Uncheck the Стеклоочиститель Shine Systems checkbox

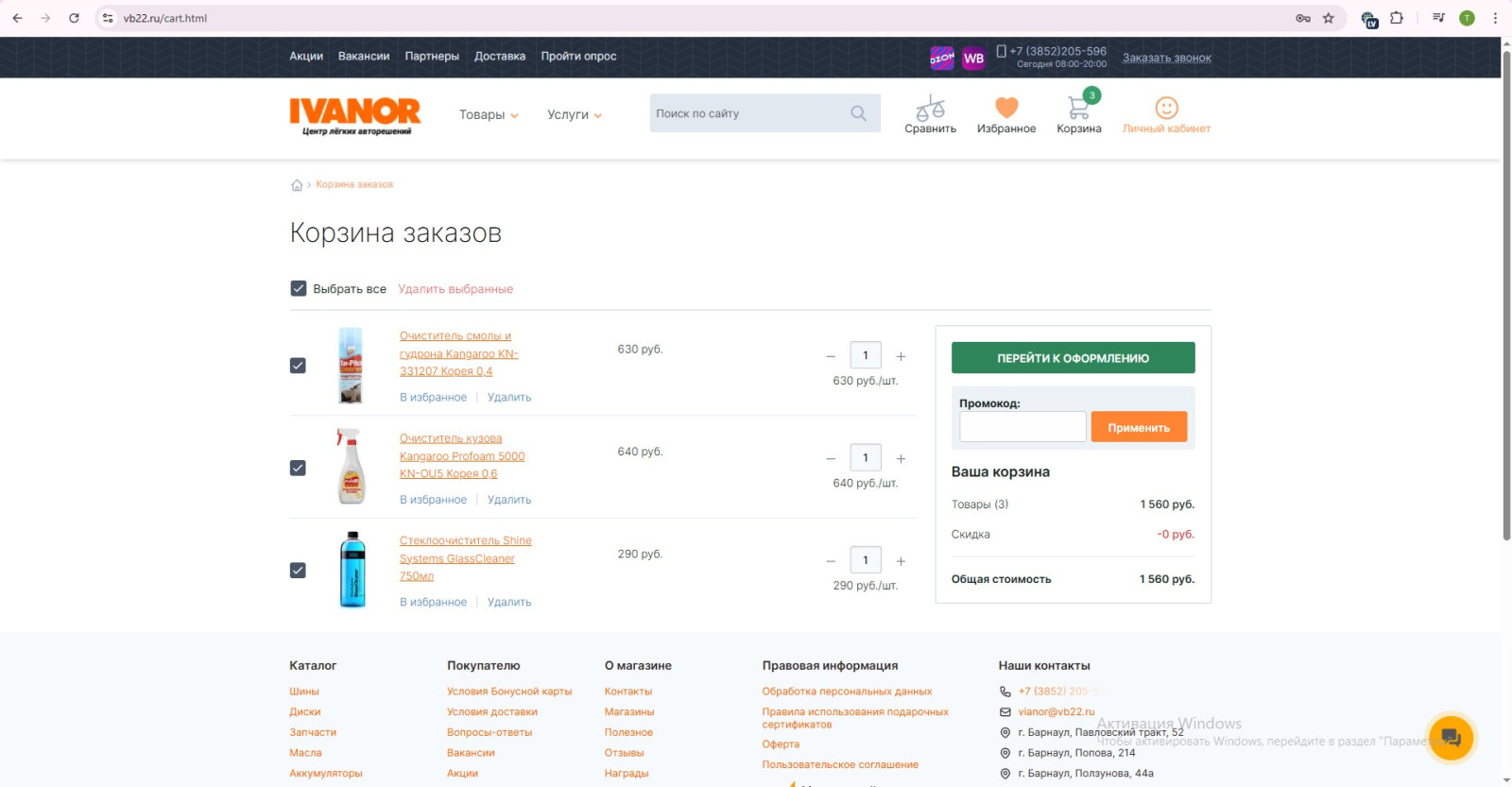(x=298, y=571)
